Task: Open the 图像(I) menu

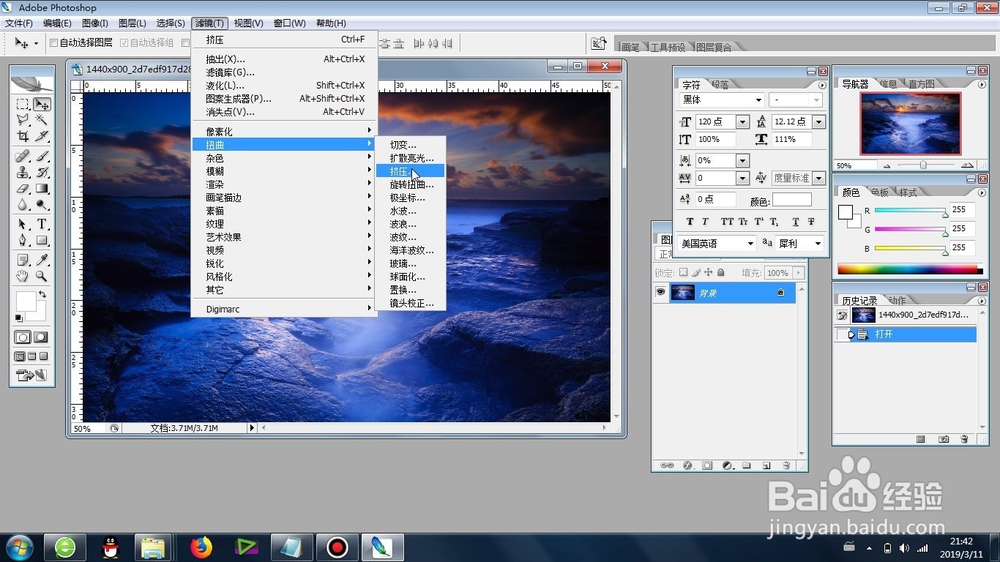Action: click(x=94, y=23)
